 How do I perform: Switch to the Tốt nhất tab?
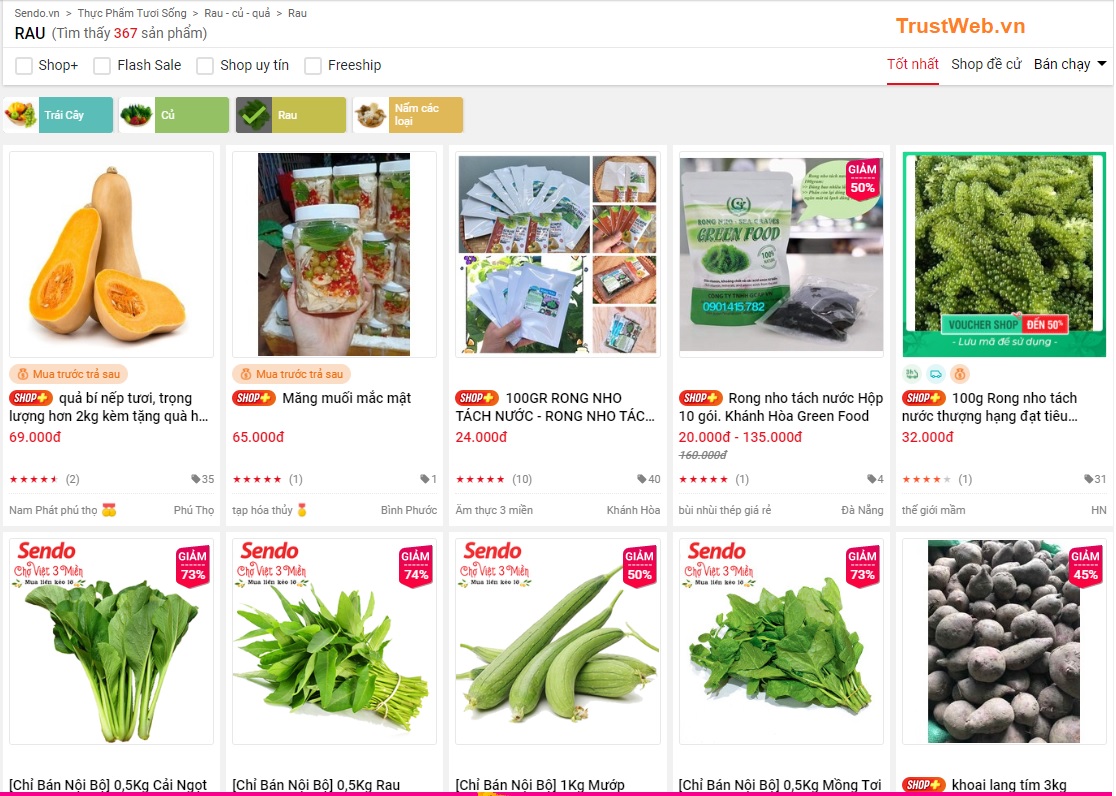(912, 64)
